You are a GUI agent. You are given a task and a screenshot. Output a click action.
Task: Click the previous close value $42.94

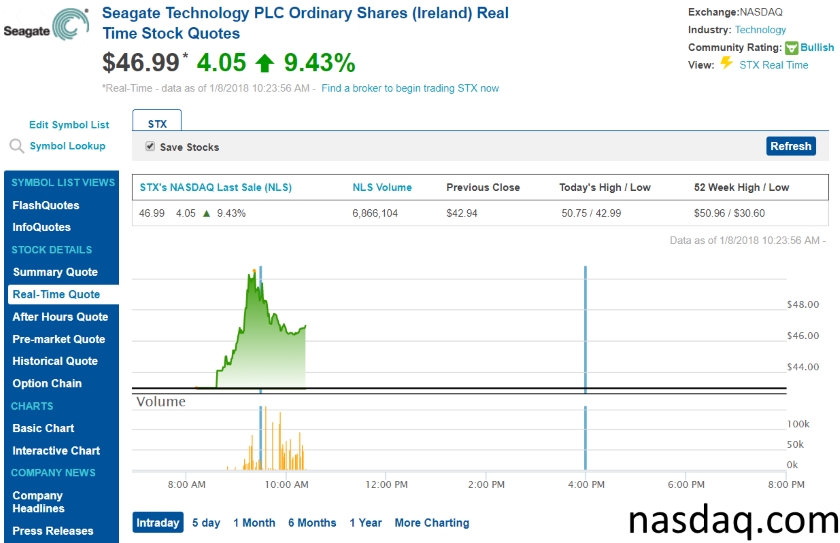coord(462,213)
